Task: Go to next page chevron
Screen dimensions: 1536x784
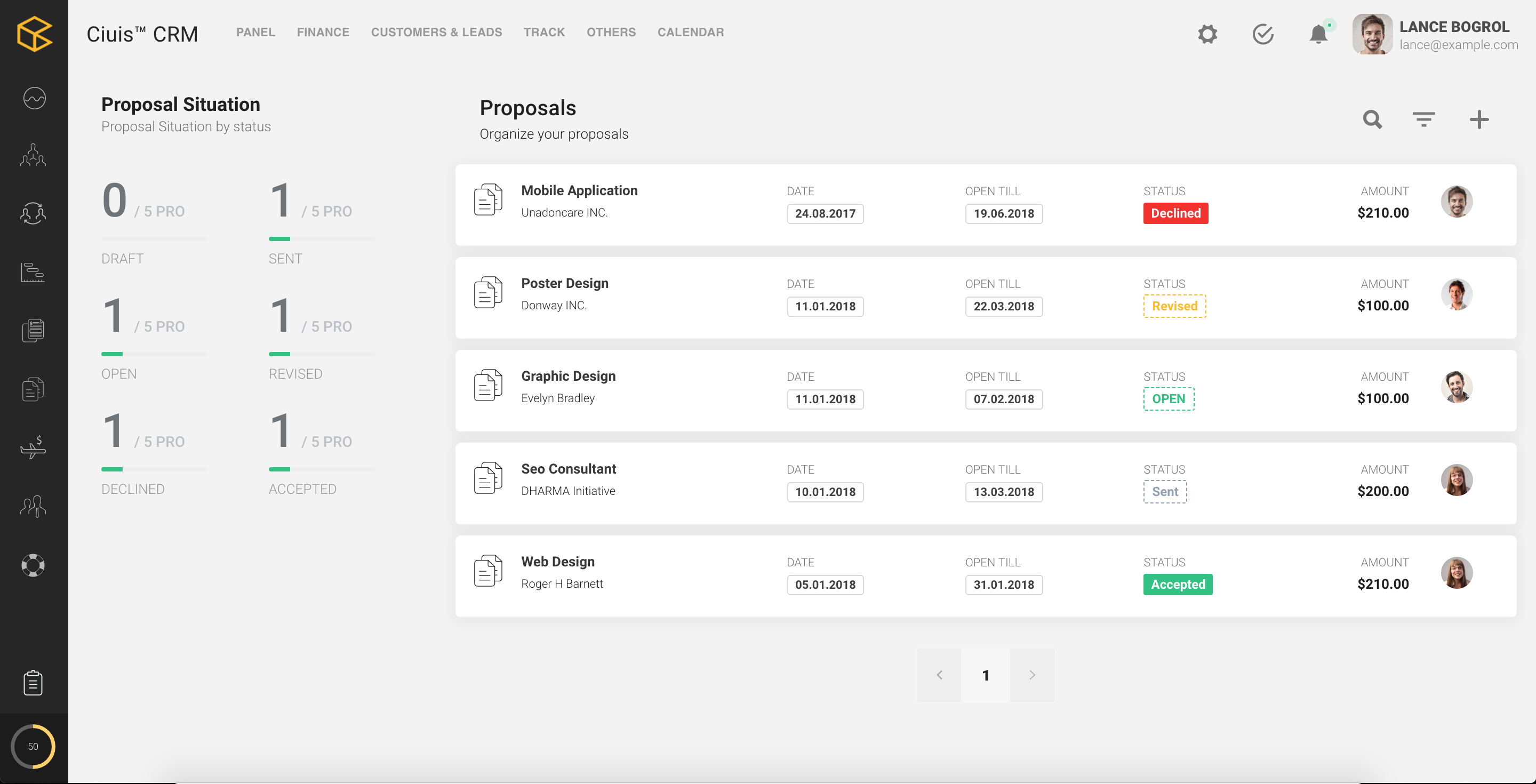Action: click(x=1032, y=675)
